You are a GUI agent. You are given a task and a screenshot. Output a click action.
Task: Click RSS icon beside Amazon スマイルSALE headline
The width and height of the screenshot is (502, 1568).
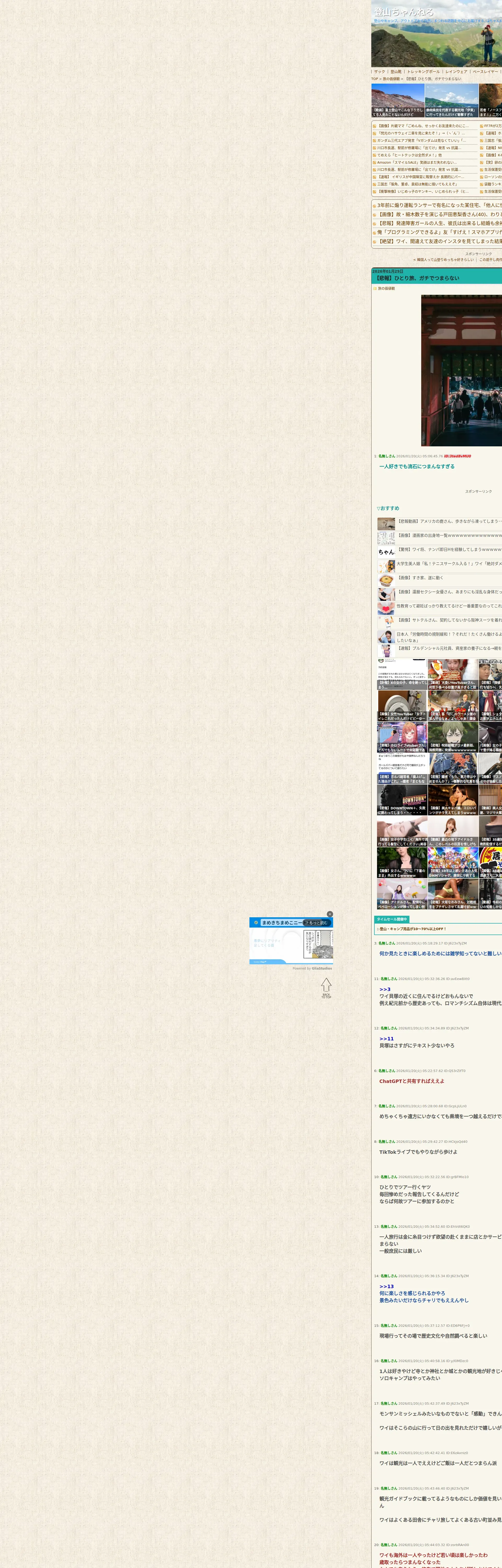(375, 163)
